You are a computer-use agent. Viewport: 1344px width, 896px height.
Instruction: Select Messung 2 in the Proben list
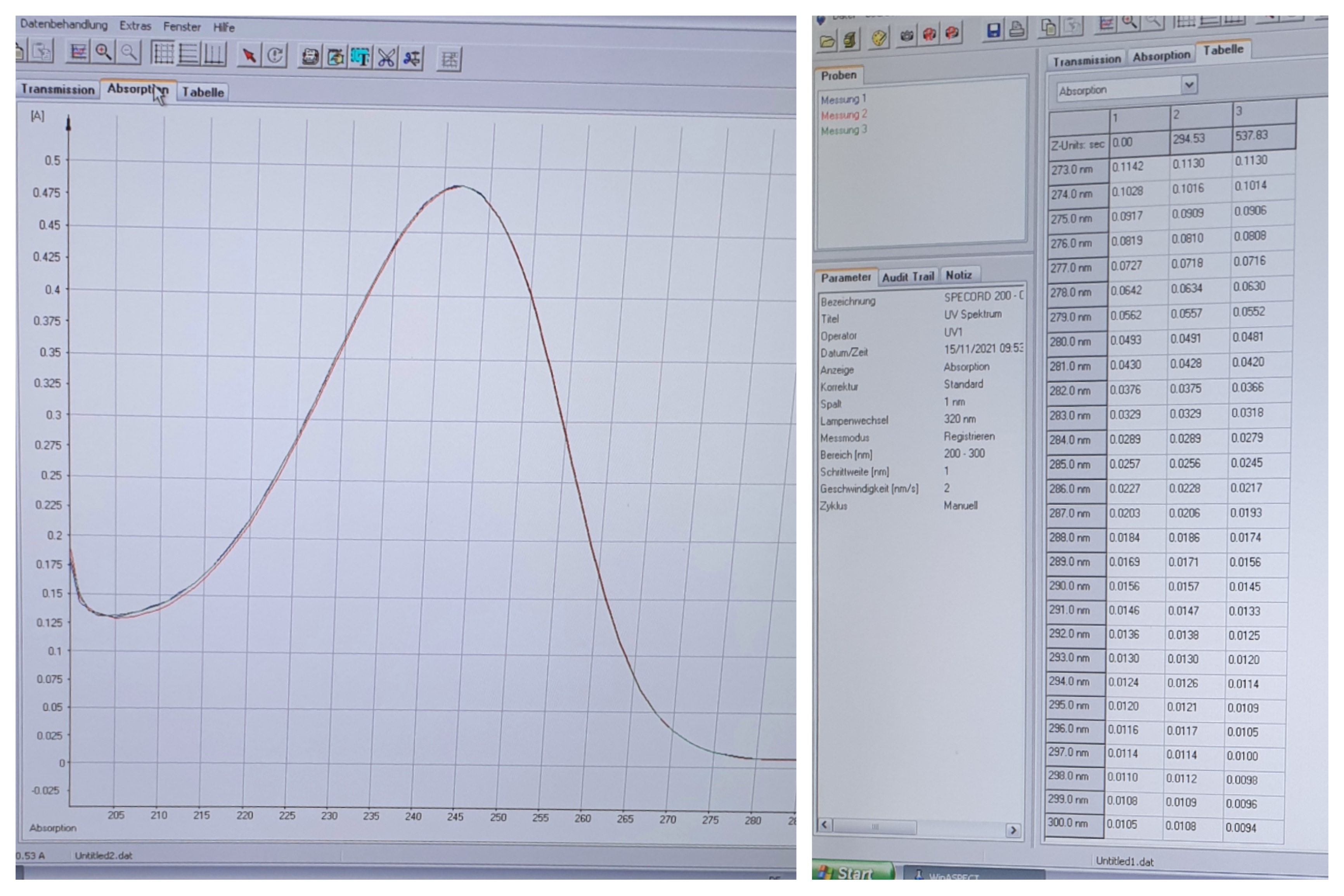click(x=843, y=115)
